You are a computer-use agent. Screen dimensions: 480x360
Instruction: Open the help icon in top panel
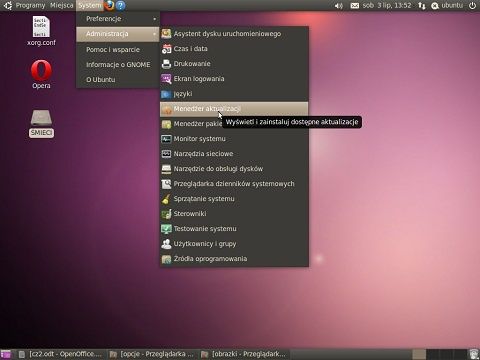(121, 5)
